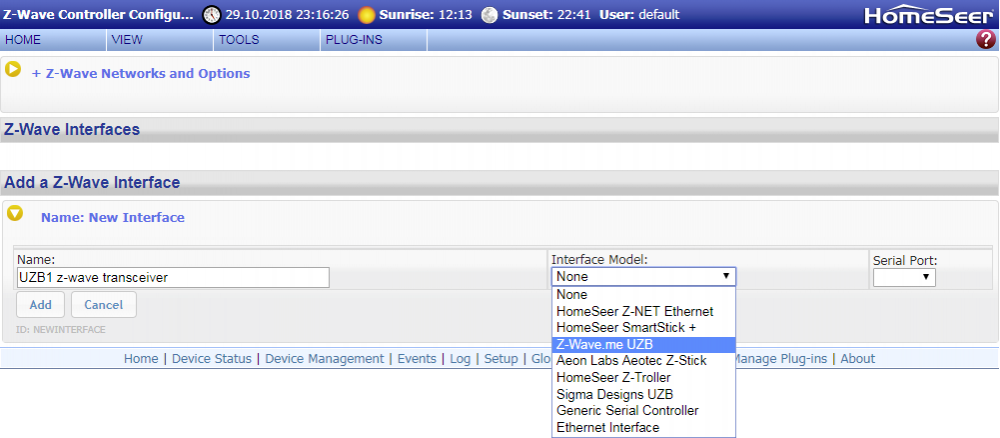Open the Manage Plug-ins footer link

(781, 358)
